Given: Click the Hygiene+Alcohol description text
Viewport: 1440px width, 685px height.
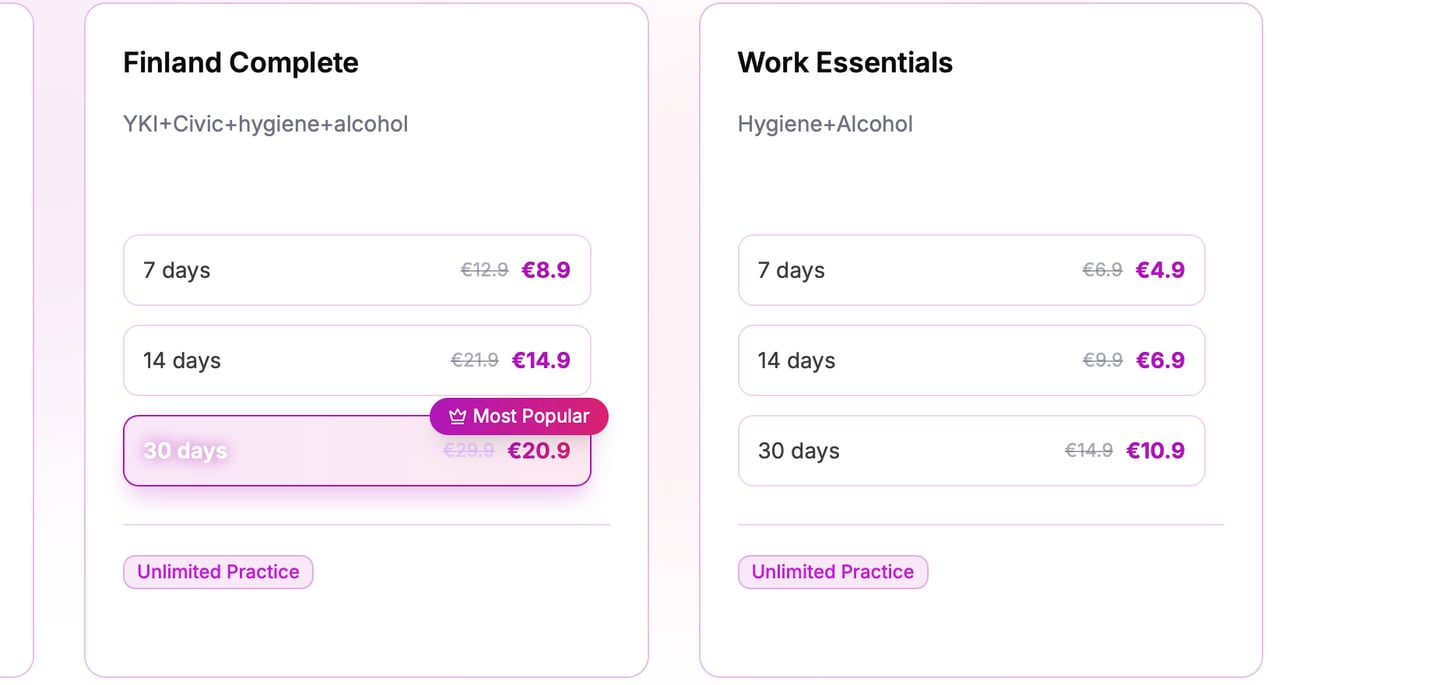Looking at the screenshot, I should coord(825,124).
